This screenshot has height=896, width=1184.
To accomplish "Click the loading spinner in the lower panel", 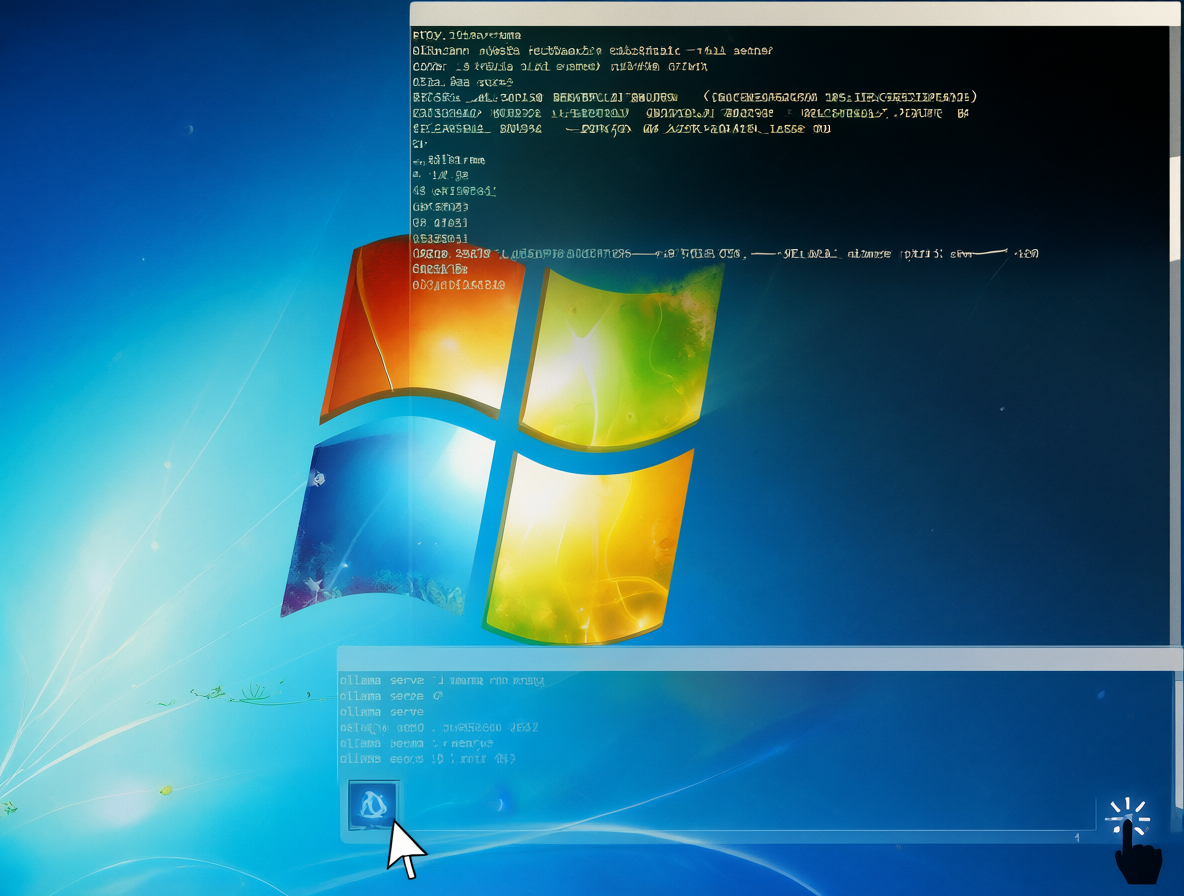I will 1127,817.
